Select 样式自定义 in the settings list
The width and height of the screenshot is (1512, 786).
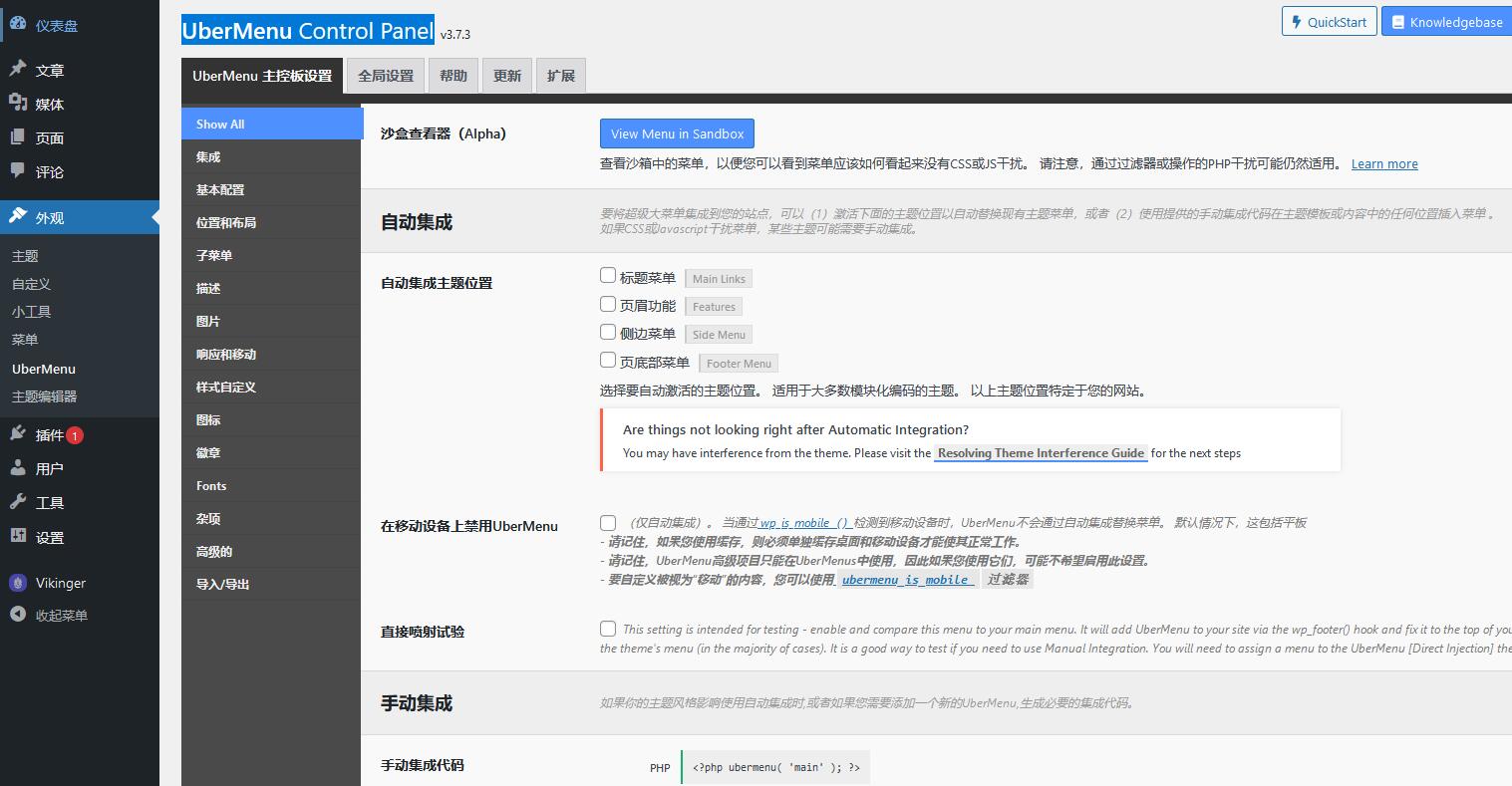[x=226, y=387]
